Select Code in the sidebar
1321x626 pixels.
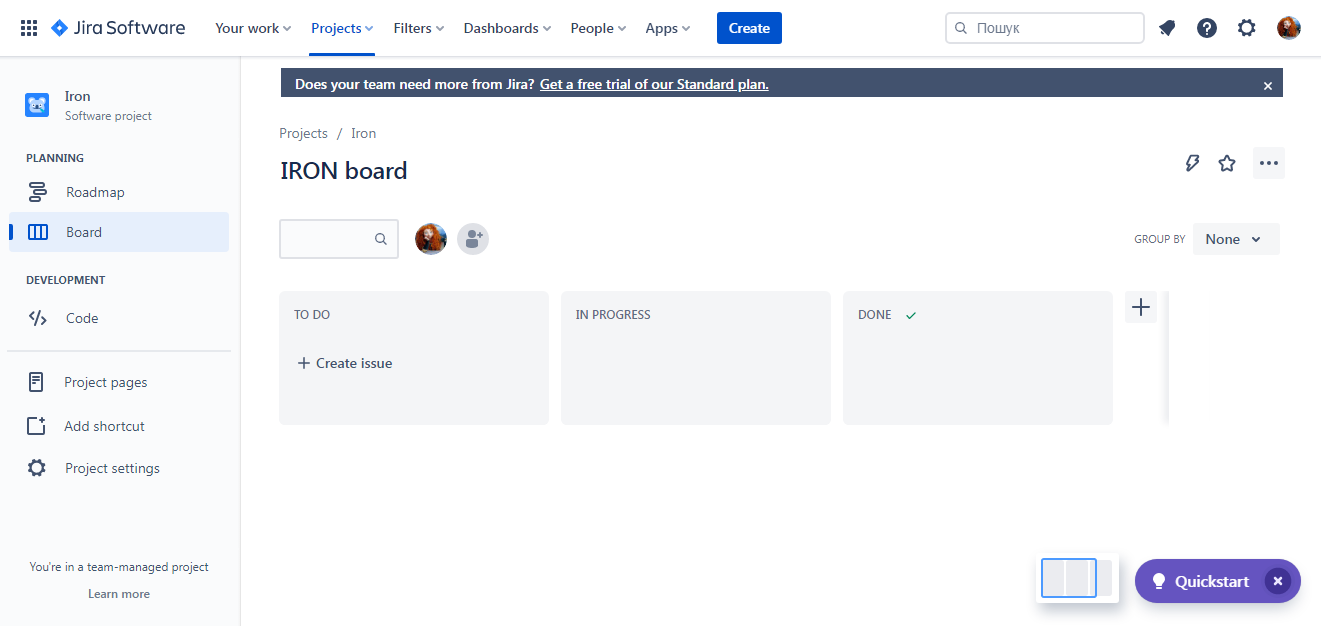(x=119, y=318)
